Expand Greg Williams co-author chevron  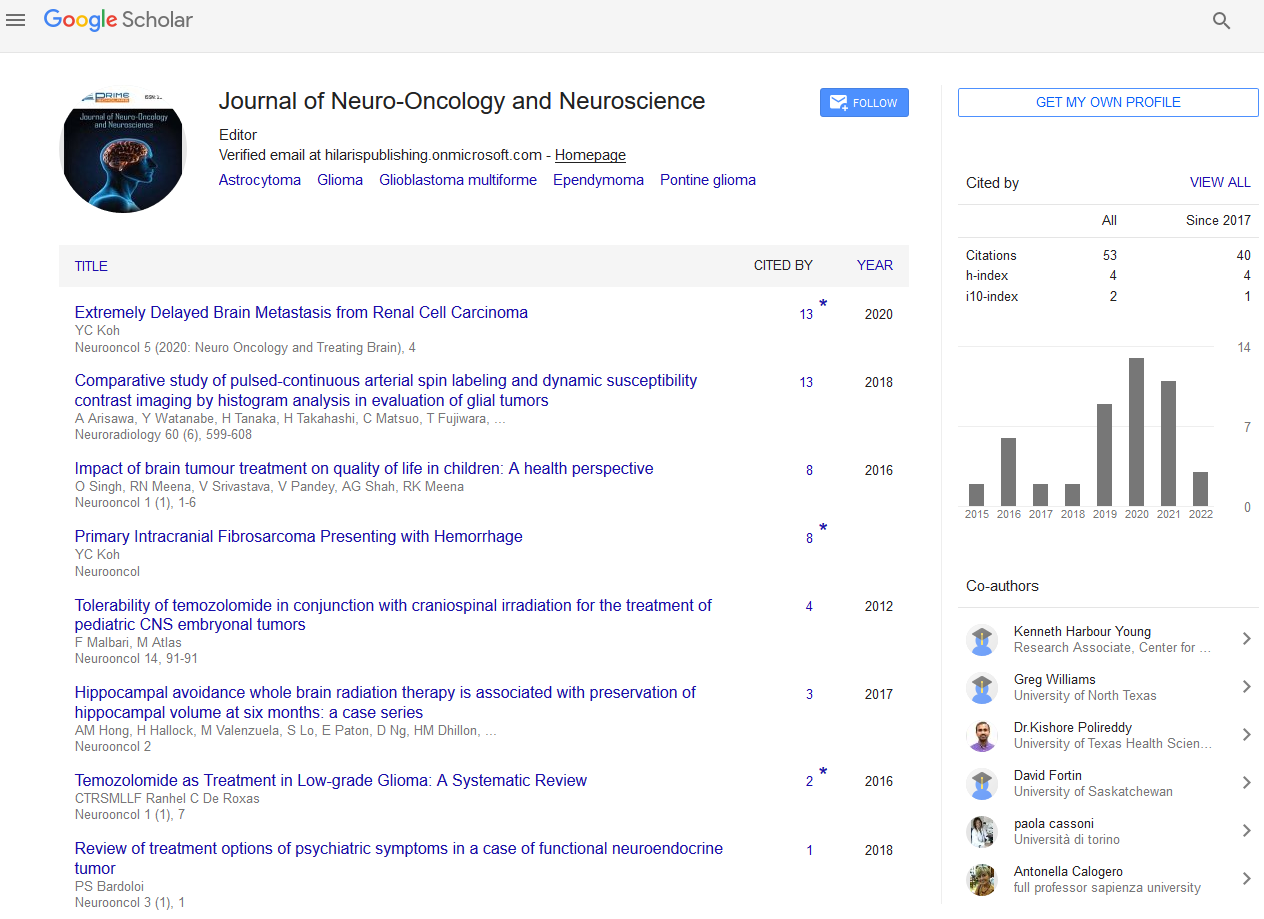tap(1246, 687)
